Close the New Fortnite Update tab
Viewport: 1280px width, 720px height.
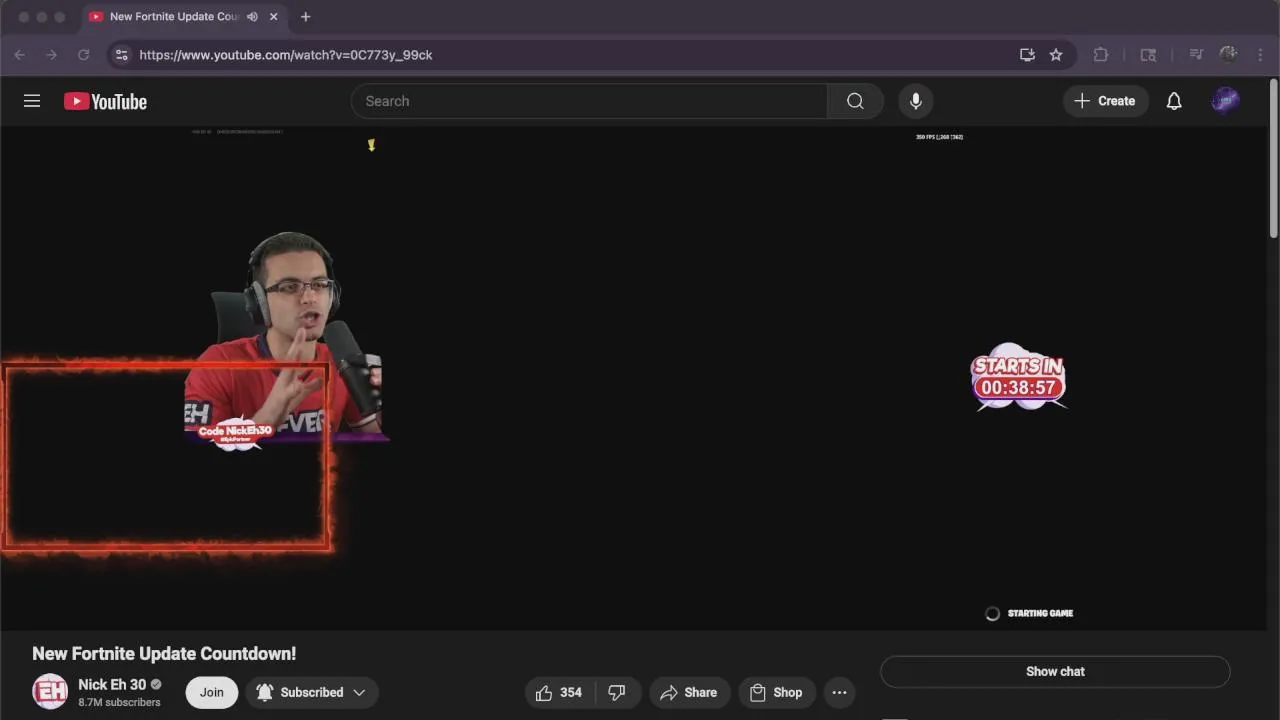tap(273, 17)
